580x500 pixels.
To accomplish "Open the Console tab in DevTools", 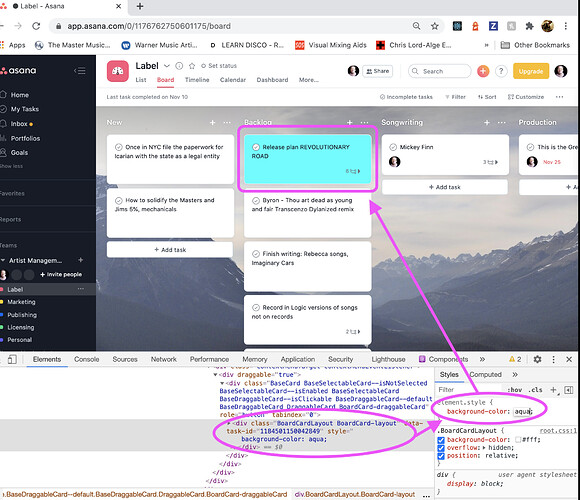I will coord(87,359).
